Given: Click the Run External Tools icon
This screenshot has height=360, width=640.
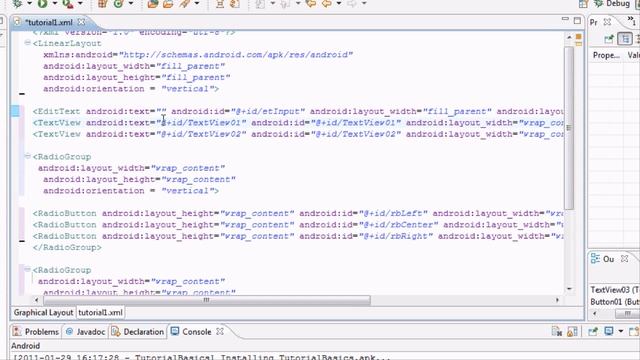Looking at the screenshot, I should pyautogui.click(x=67, y=4).
